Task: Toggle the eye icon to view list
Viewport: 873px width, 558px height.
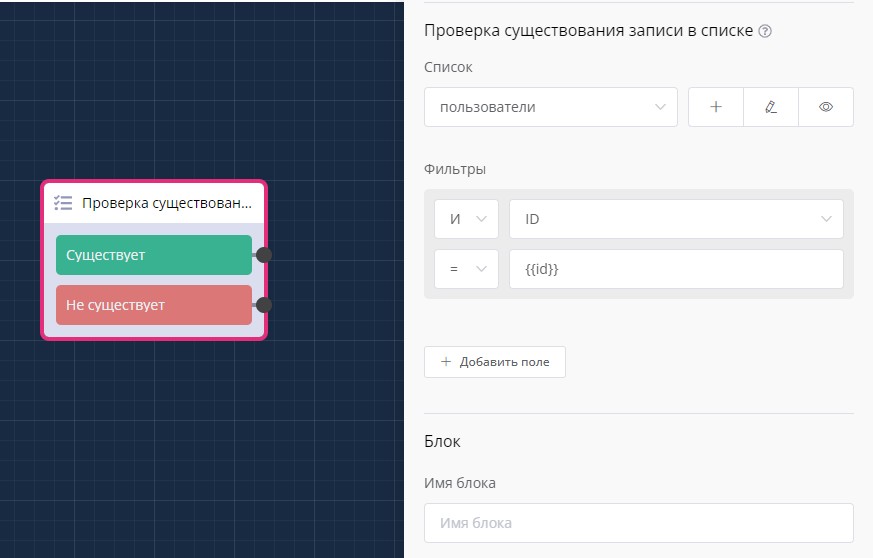Action: pos(826,107)
